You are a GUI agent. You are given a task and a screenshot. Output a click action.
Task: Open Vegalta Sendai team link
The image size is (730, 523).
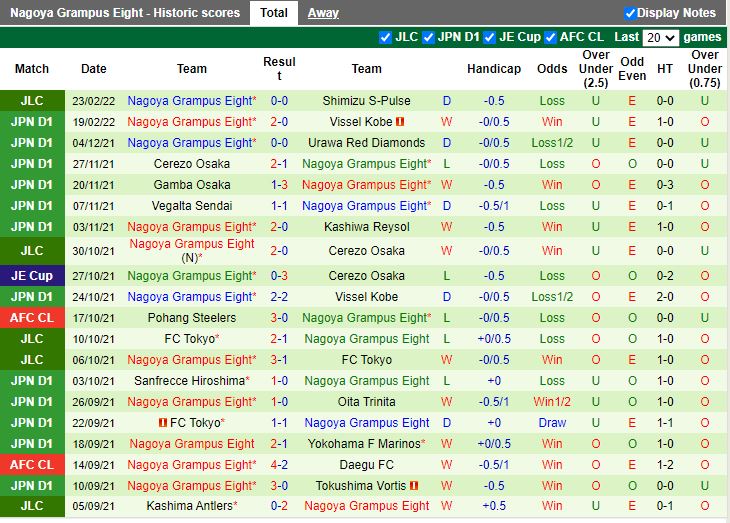192,206
